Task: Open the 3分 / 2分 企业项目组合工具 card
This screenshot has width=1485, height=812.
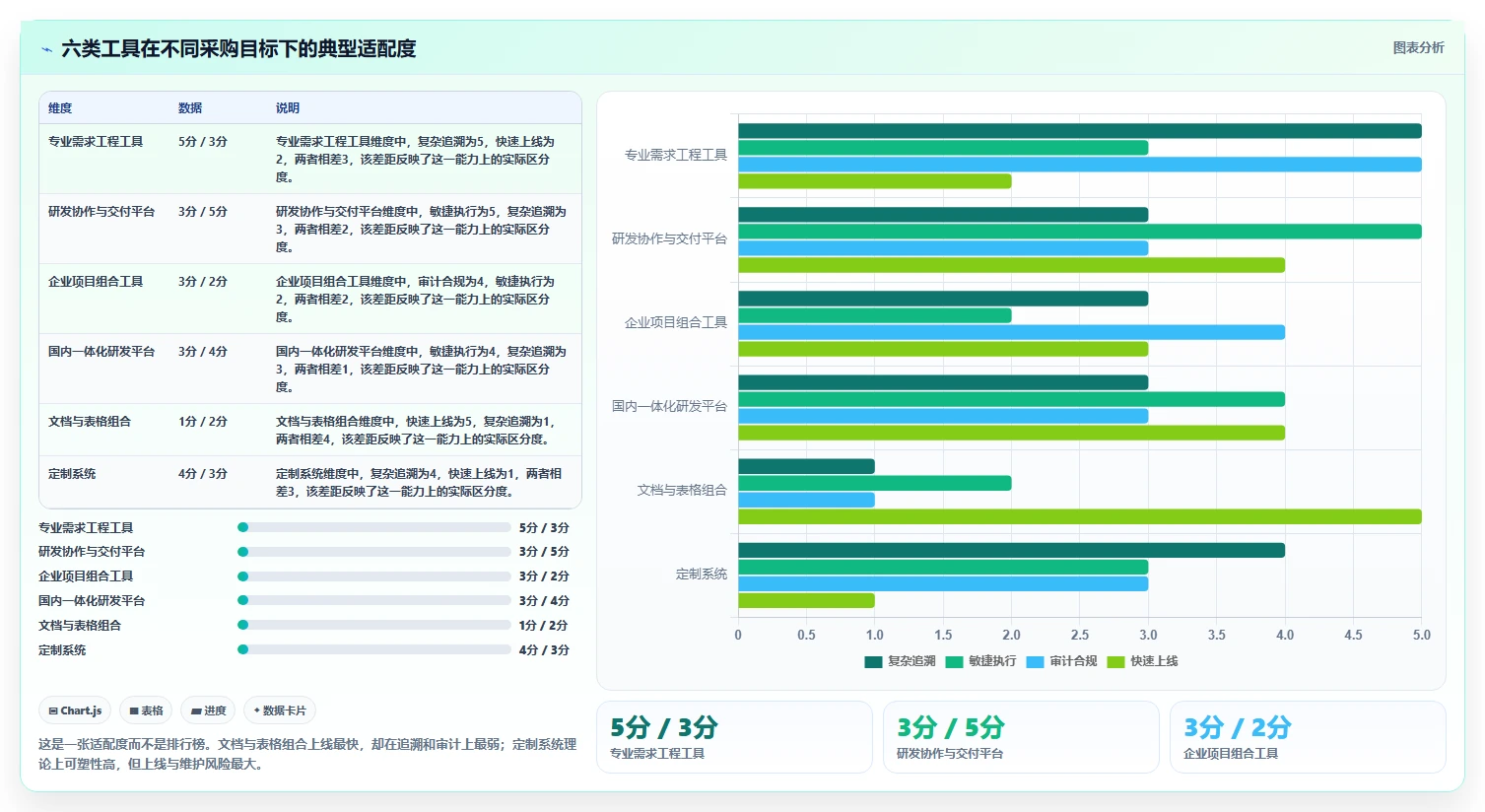Action: 1308,737
